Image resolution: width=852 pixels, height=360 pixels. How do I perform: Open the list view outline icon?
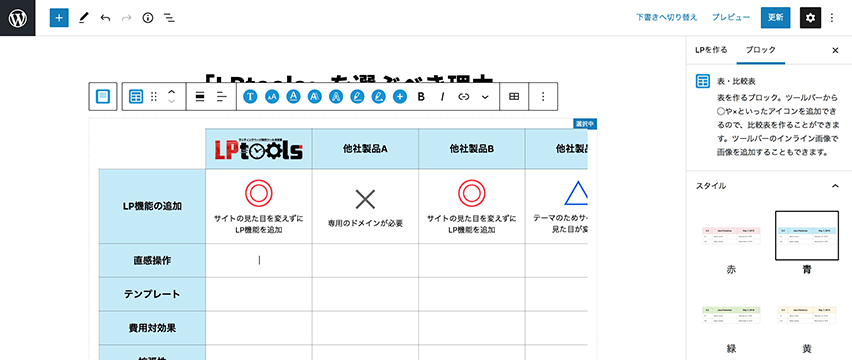click(170, 18)
